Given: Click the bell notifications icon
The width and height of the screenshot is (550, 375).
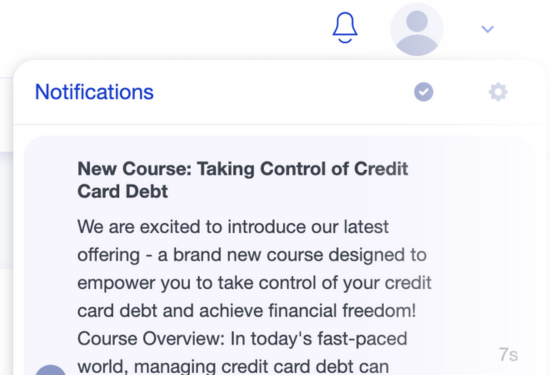Looking at the screenshot, I should [345, 28].
